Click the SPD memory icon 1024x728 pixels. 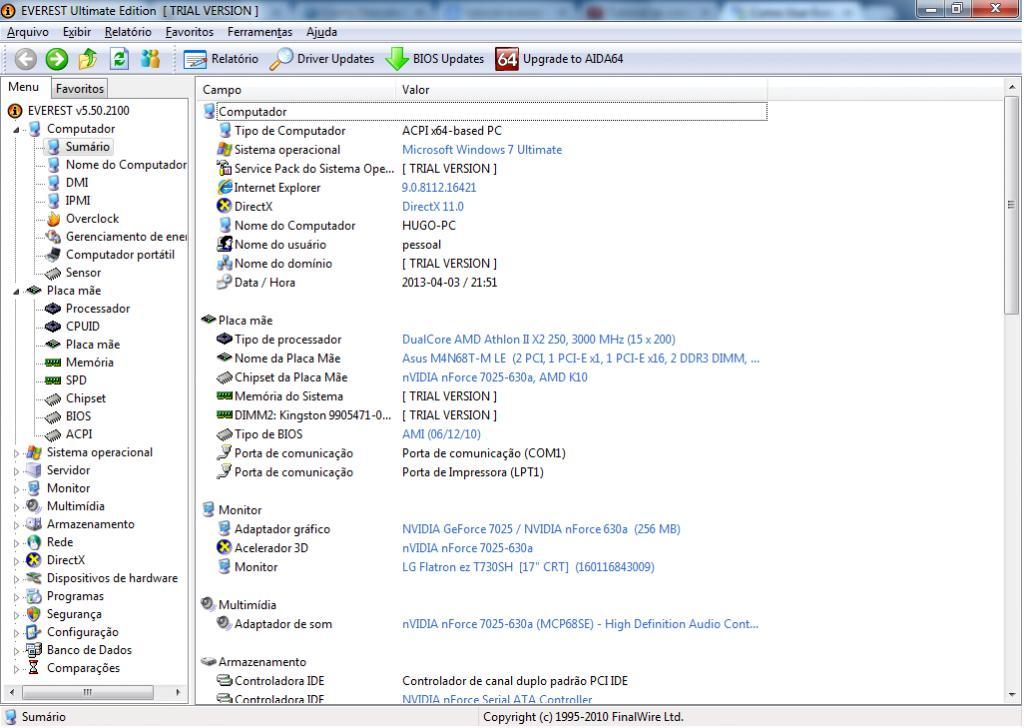coord(54,380)
